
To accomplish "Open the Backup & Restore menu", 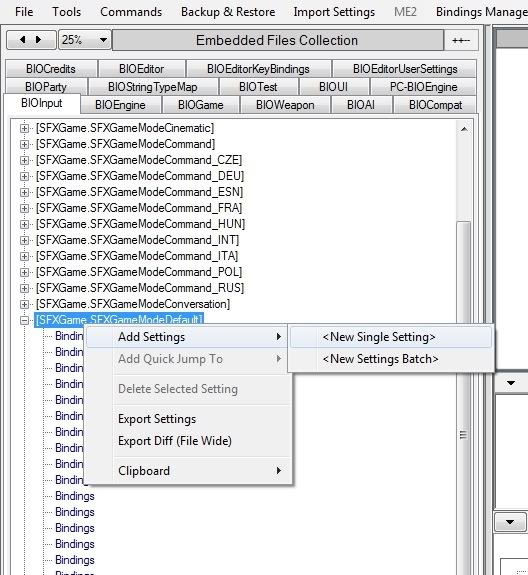I will tap(228, 12).
